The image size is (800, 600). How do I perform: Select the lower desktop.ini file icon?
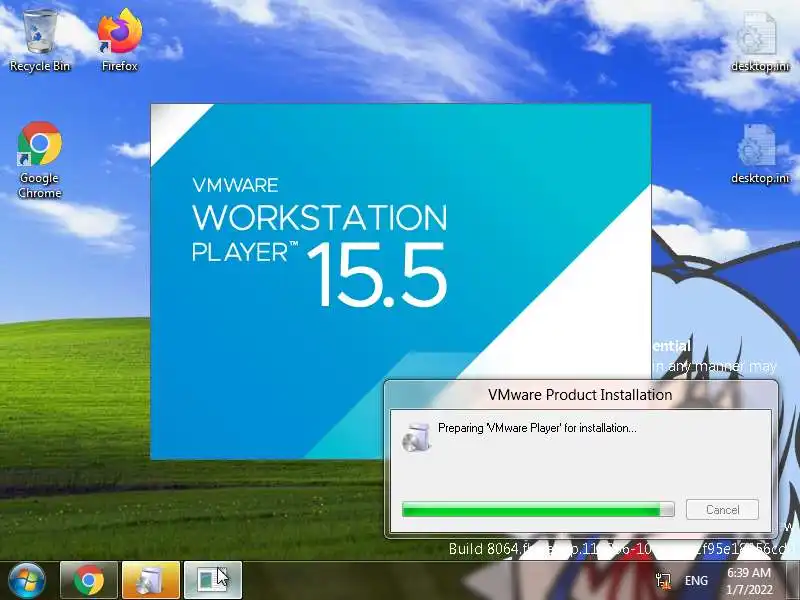point(759,154)
